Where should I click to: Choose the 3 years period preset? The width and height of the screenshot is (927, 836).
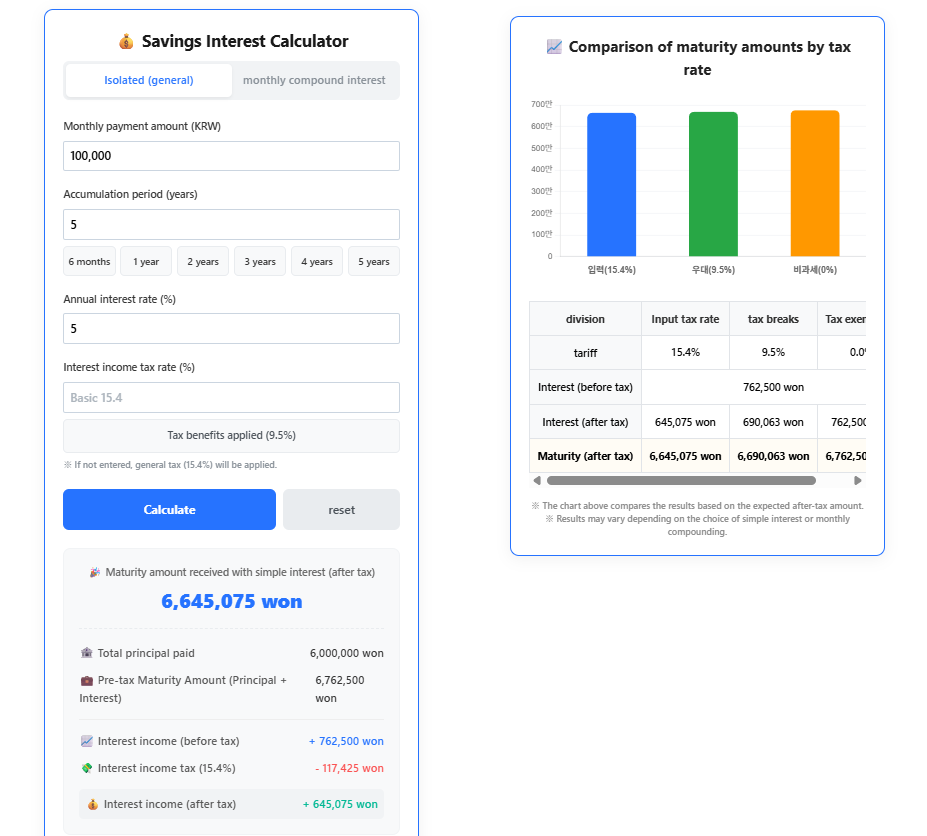[260, 261]
